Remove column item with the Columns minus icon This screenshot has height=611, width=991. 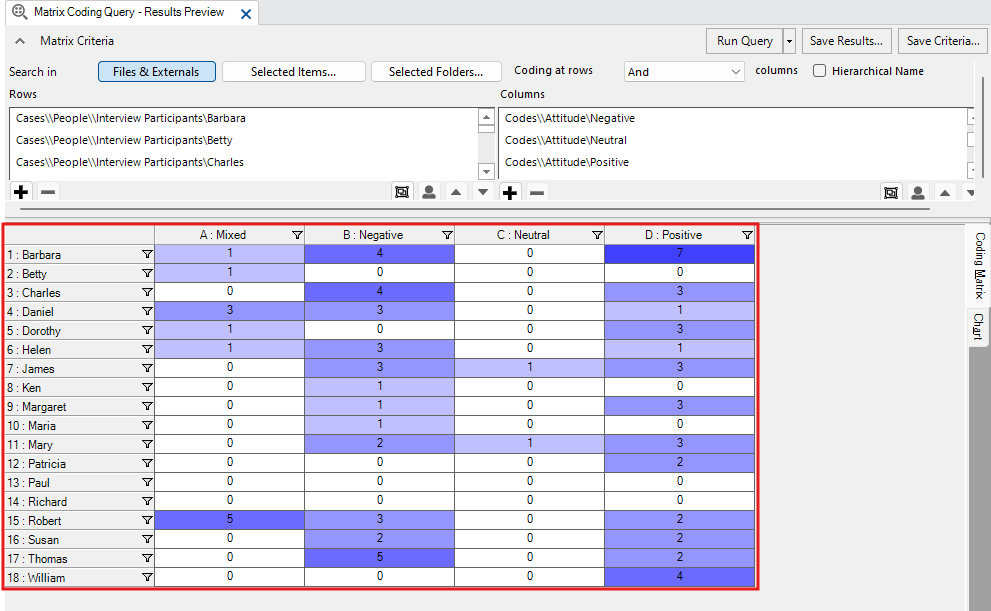pos(537,192)
